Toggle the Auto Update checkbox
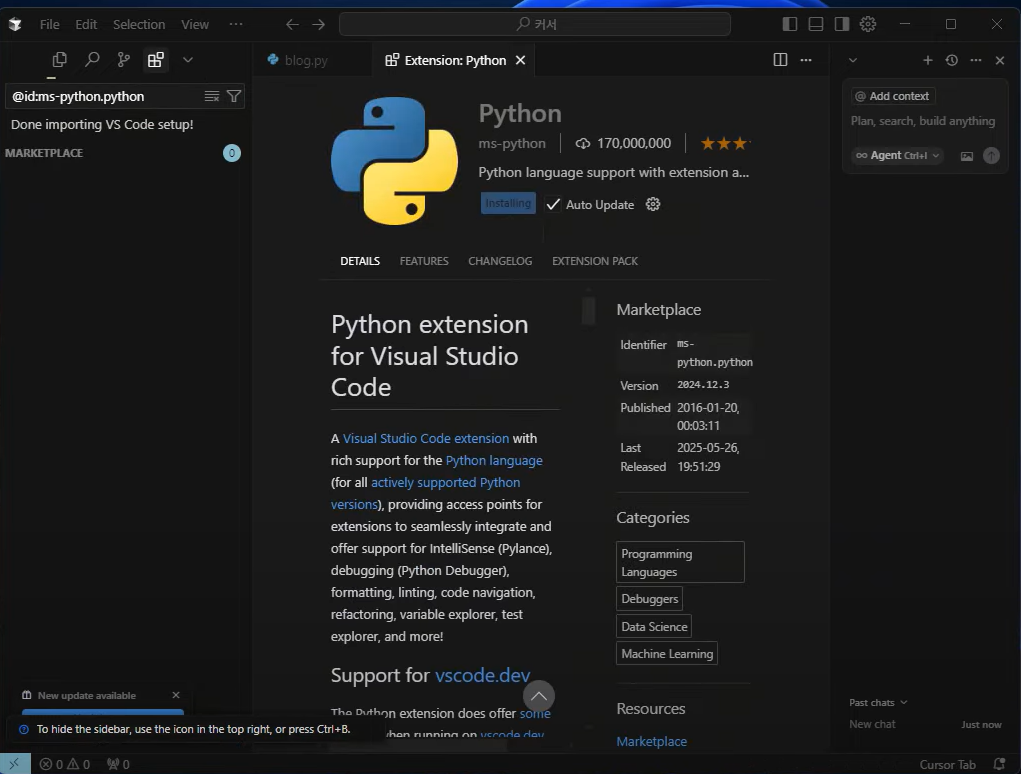The height and width of the screenshot is (774, 1021). click(553, 204)
